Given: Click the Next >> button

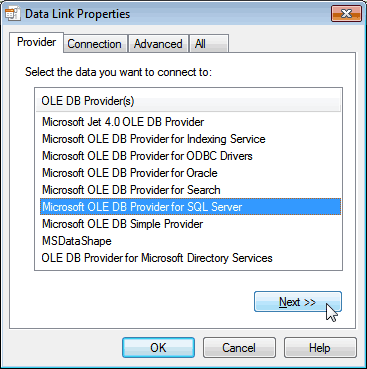Looking at the screenshot, I should tap(298, 302).
